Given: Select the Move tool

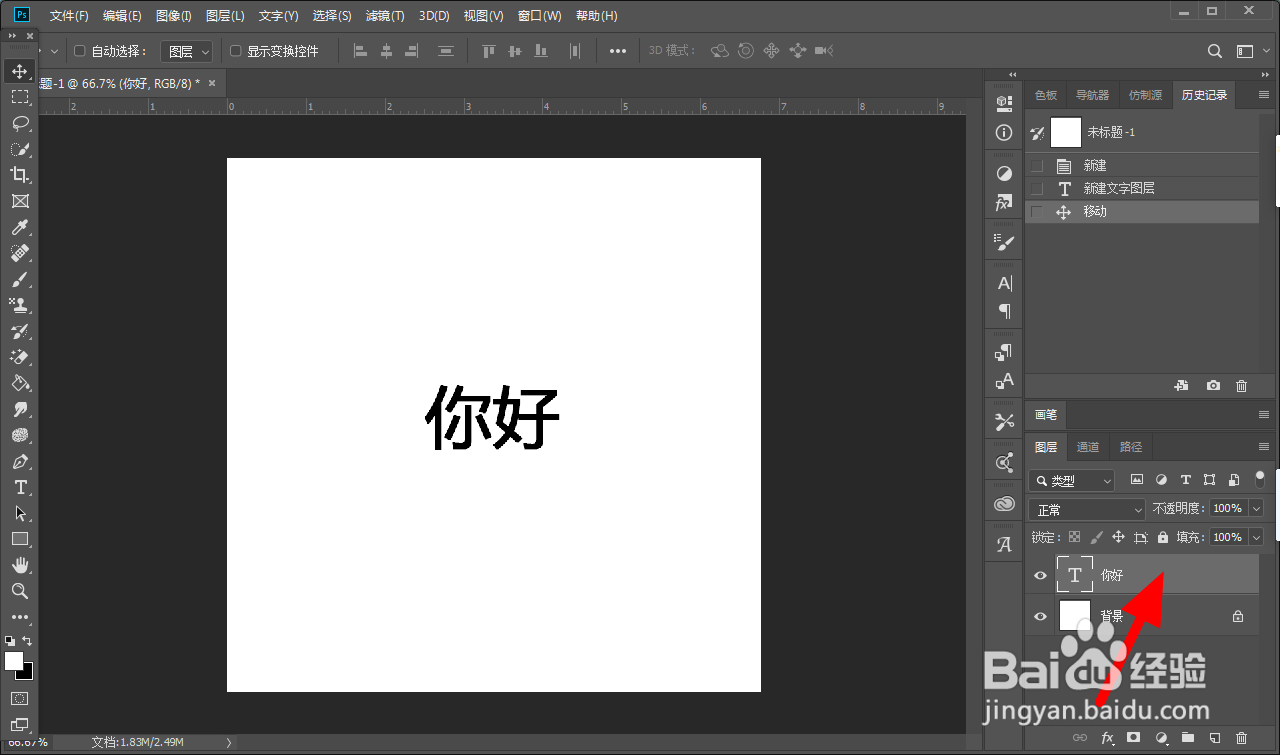Looking at the screenshot, I should point(19,71).
